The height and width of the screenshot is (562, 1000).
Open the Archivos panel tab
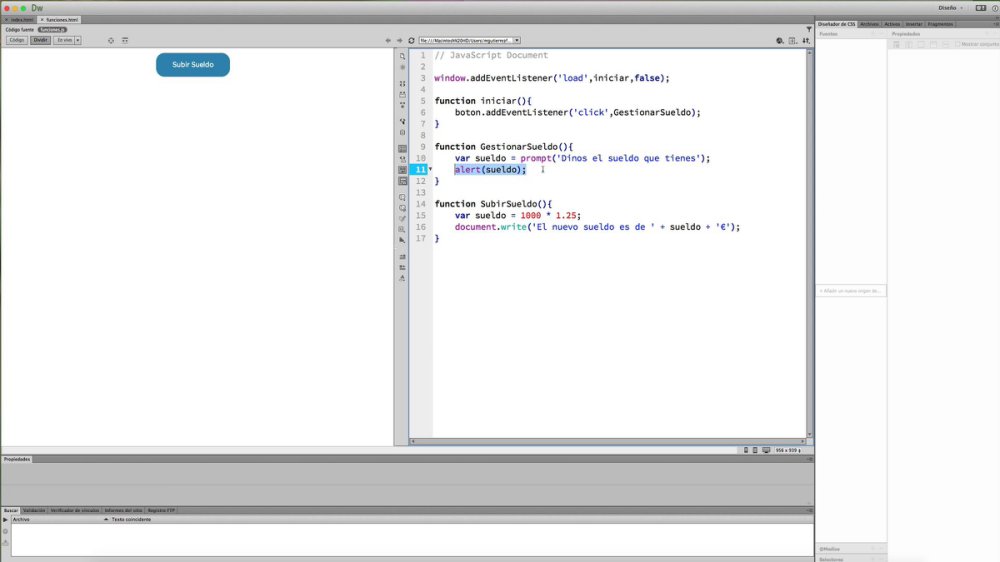click(x=869, y=24)
